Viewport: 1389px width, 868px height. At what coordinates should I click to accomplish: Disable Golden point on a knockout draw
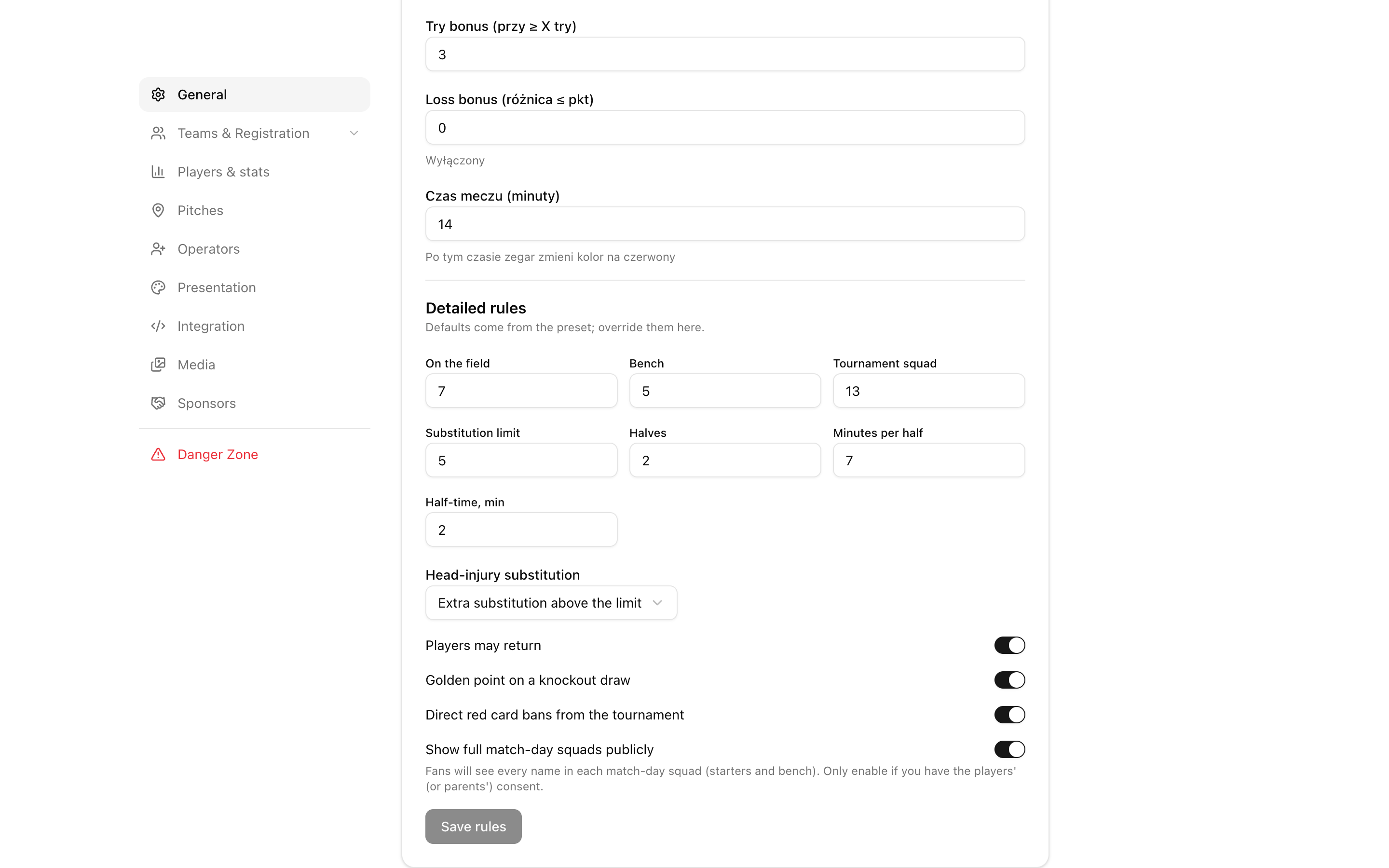[x=1009, y=680]
